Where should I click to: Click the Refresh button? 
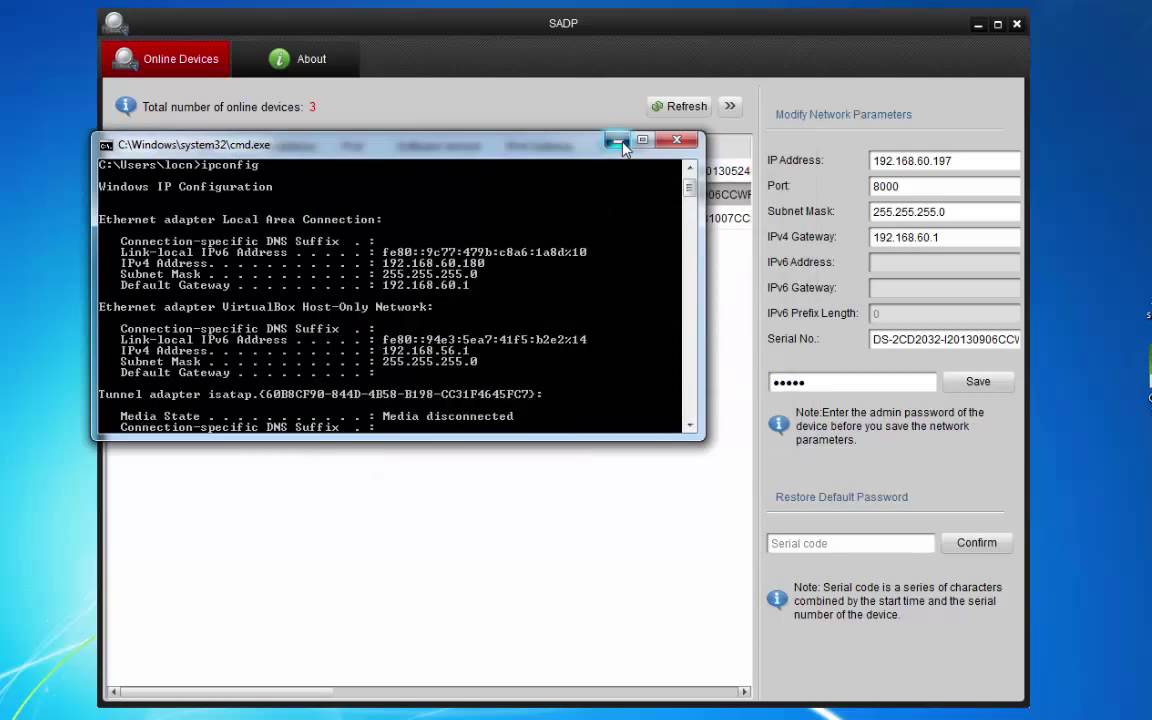(680, 107)
